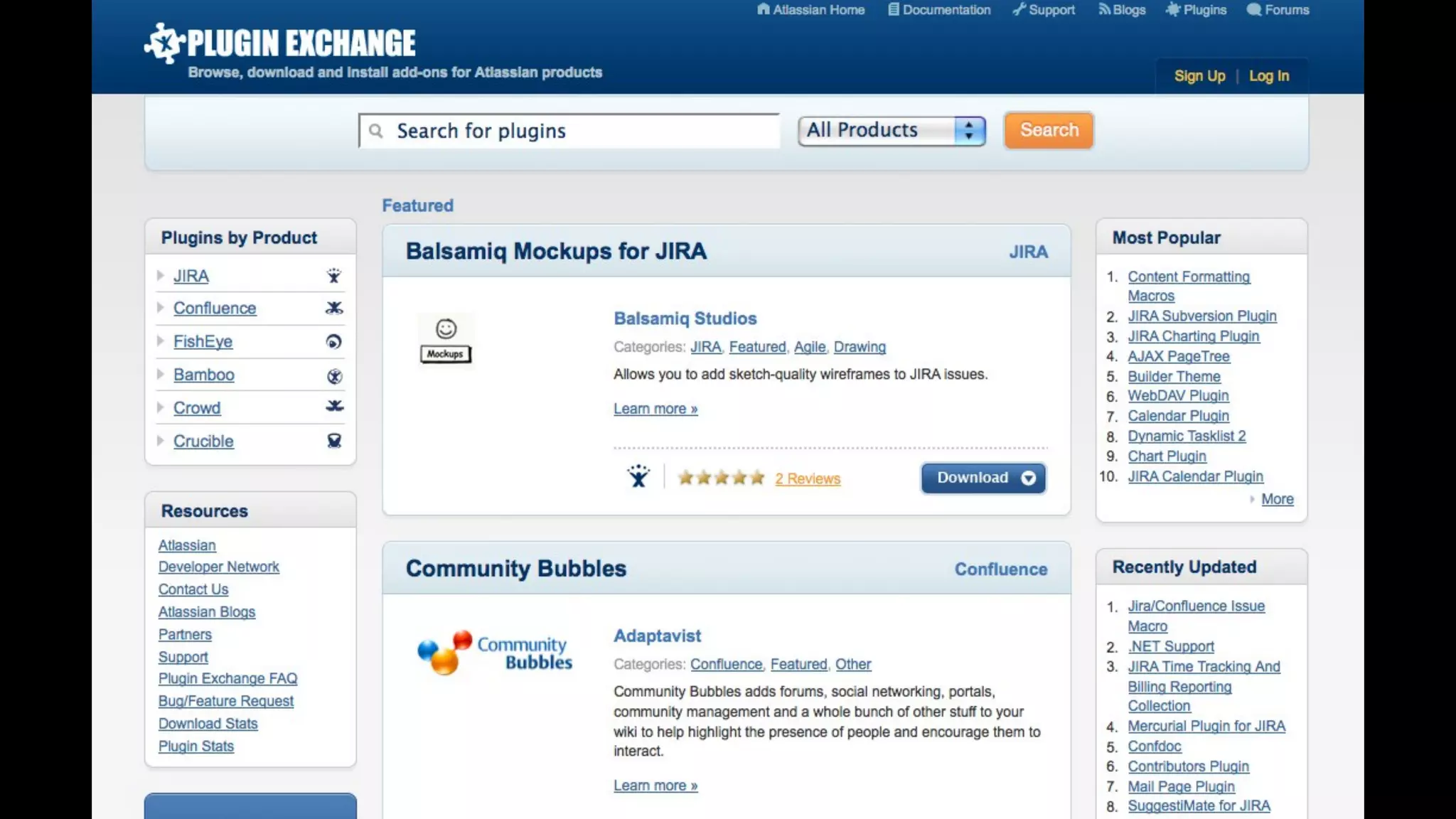Expand the JIRA tree arrow

click(x=161, y=275)
